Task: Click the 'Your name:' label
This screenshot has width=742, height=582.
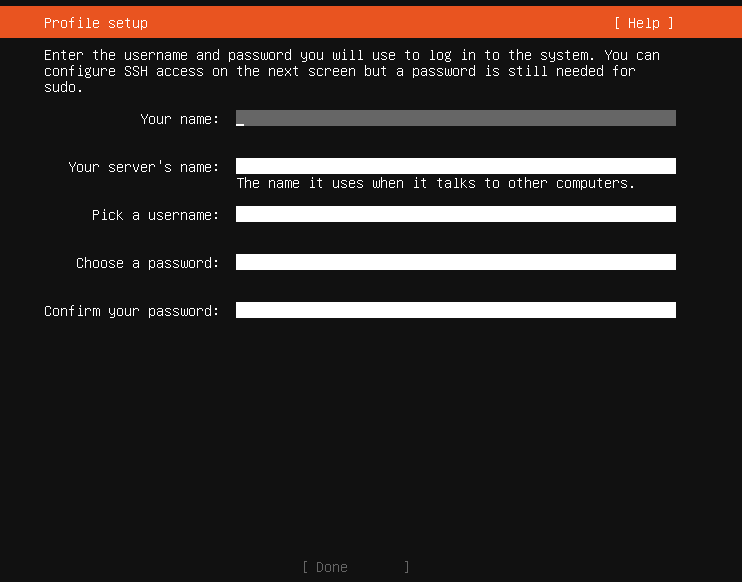Action: tap(180, 119)
